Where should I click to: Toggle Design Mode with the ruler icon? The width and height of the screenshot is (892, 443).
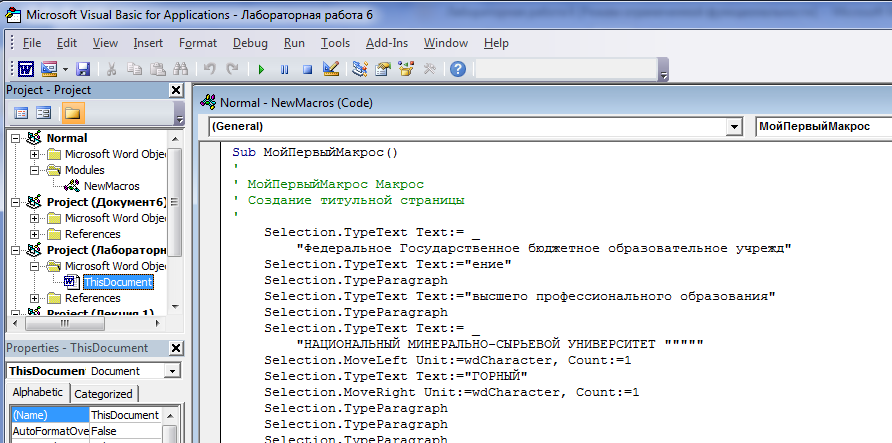331,69
